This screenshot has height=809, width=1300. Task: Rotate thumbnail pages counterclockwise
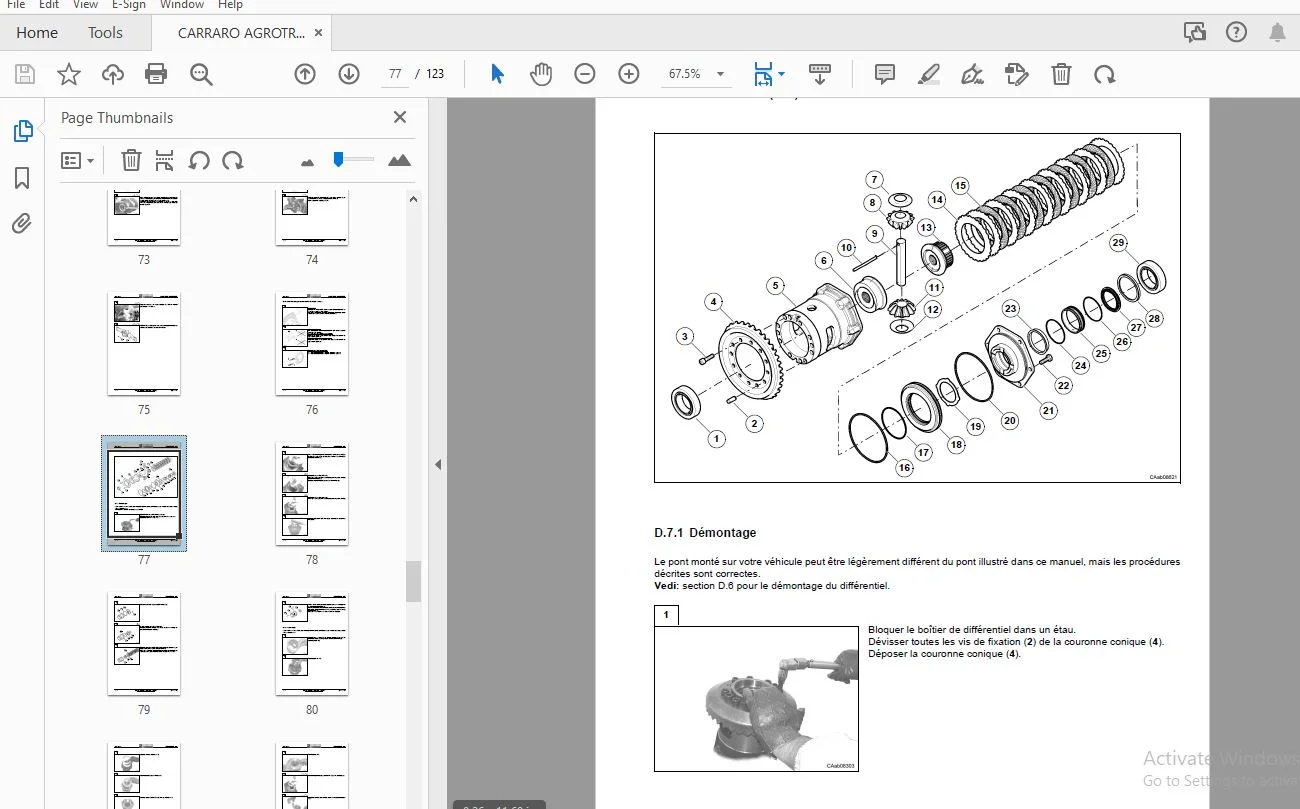coord(199,160)
